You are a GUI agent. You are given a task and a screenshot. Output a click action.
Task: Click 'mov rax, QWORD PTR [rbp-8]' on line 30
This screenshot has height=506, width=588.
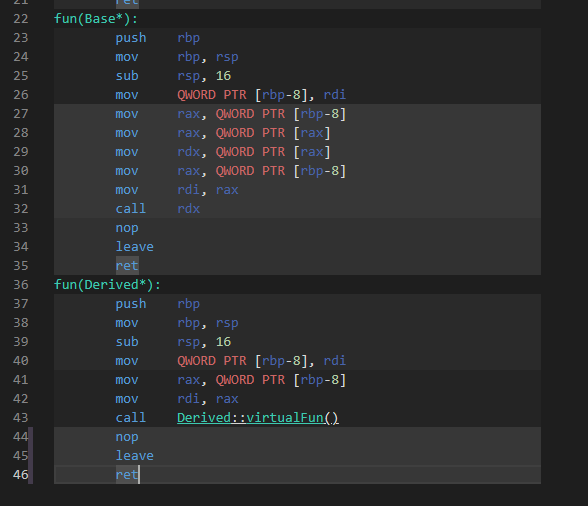pyautogui.click(x=231, y=171)
